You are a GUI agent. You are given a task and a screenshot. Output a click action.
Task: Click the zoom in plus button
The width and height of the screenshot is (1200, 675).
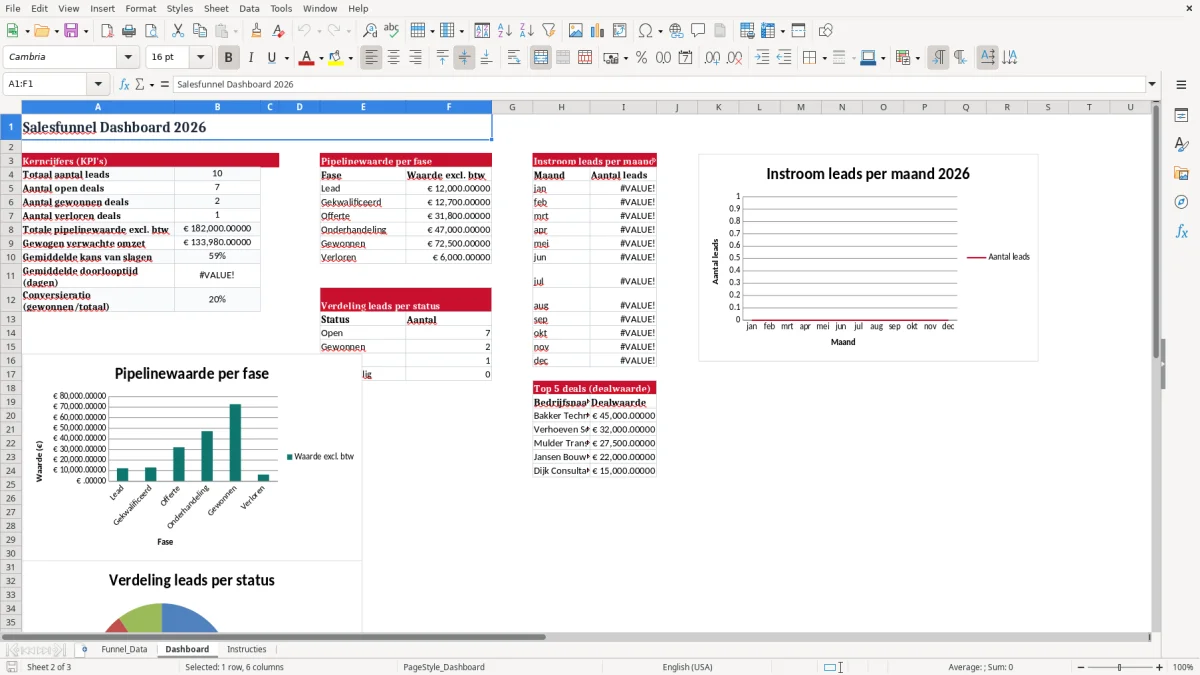point(1160,667)
